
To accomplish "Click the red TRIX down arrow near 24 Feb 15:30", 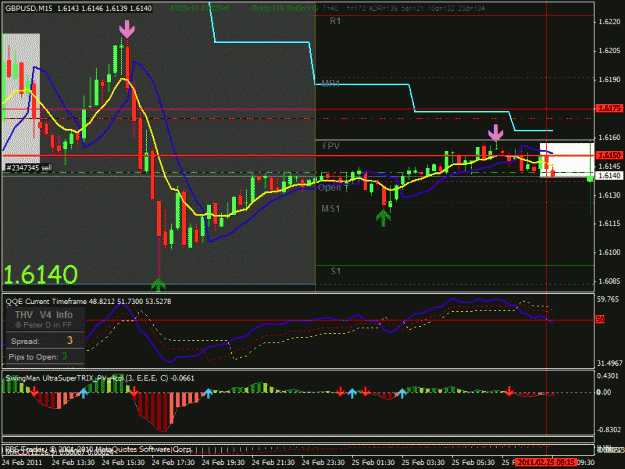I will point(134,392).
